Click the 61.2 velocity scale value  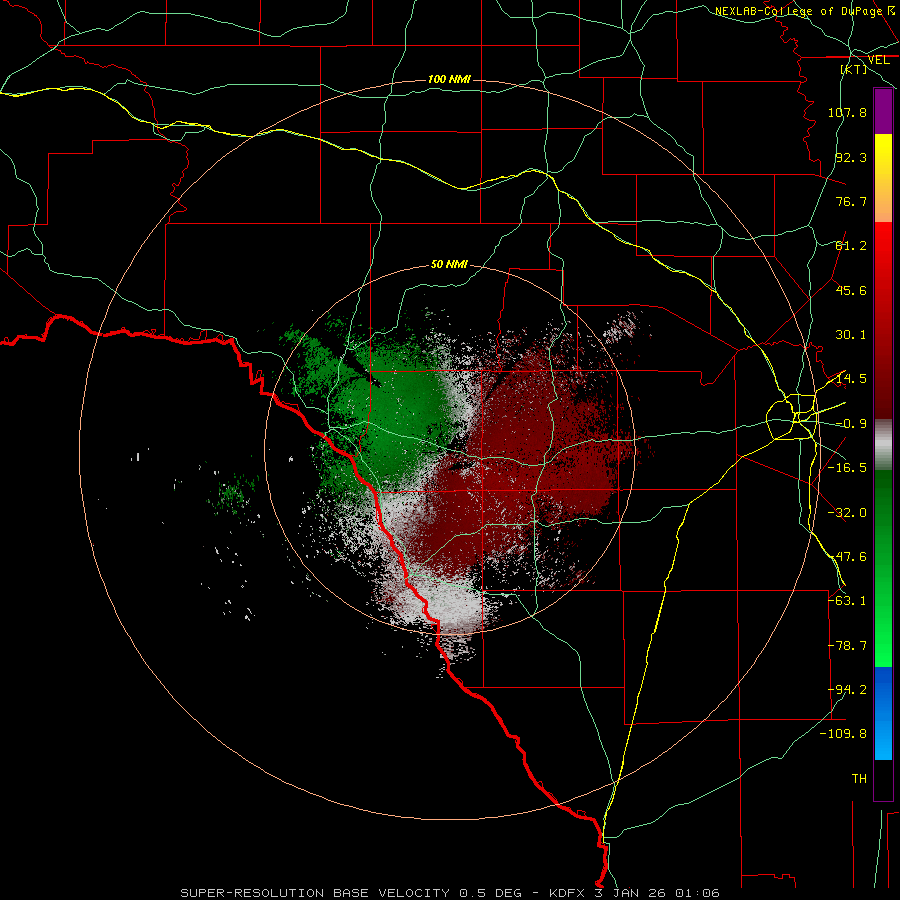[x=851, y=246]
